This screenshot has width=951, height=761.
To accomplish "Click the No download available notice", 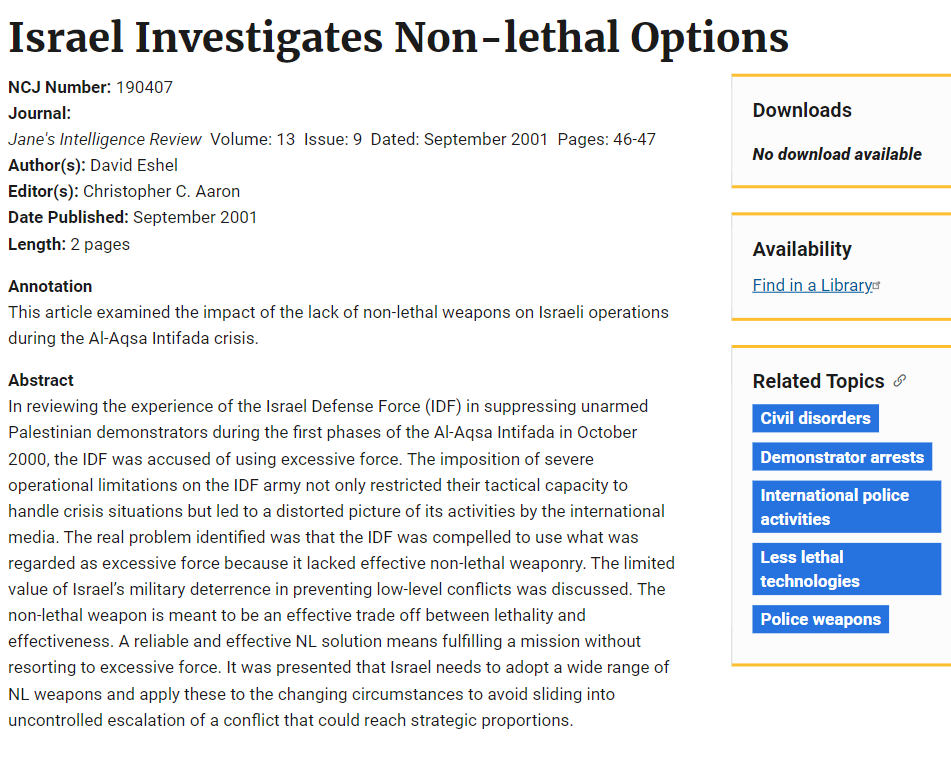I will click(x=837, y=154).
